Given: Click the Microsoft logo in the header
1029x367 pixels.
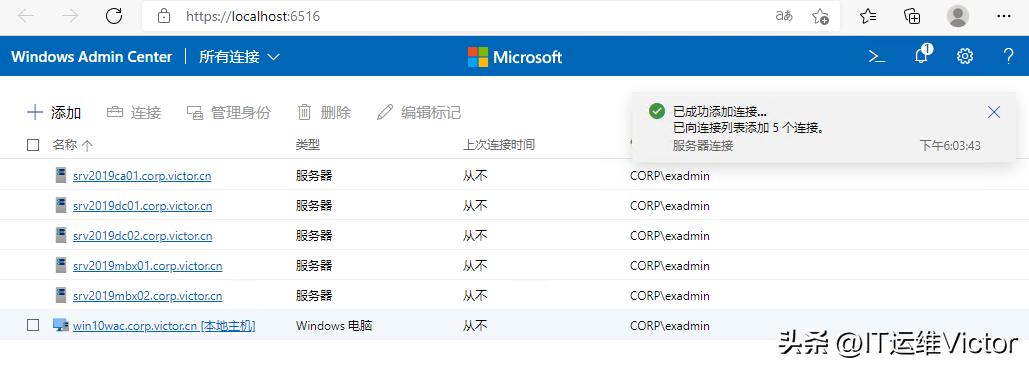Looking at the screenshot, I should [x=515, y=56].
